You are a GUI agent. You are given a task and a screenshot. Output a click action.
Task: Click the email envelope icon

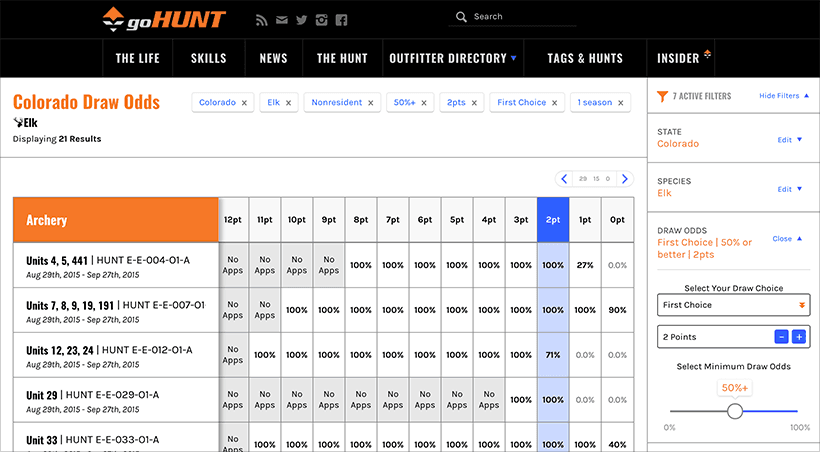[282, 20]
